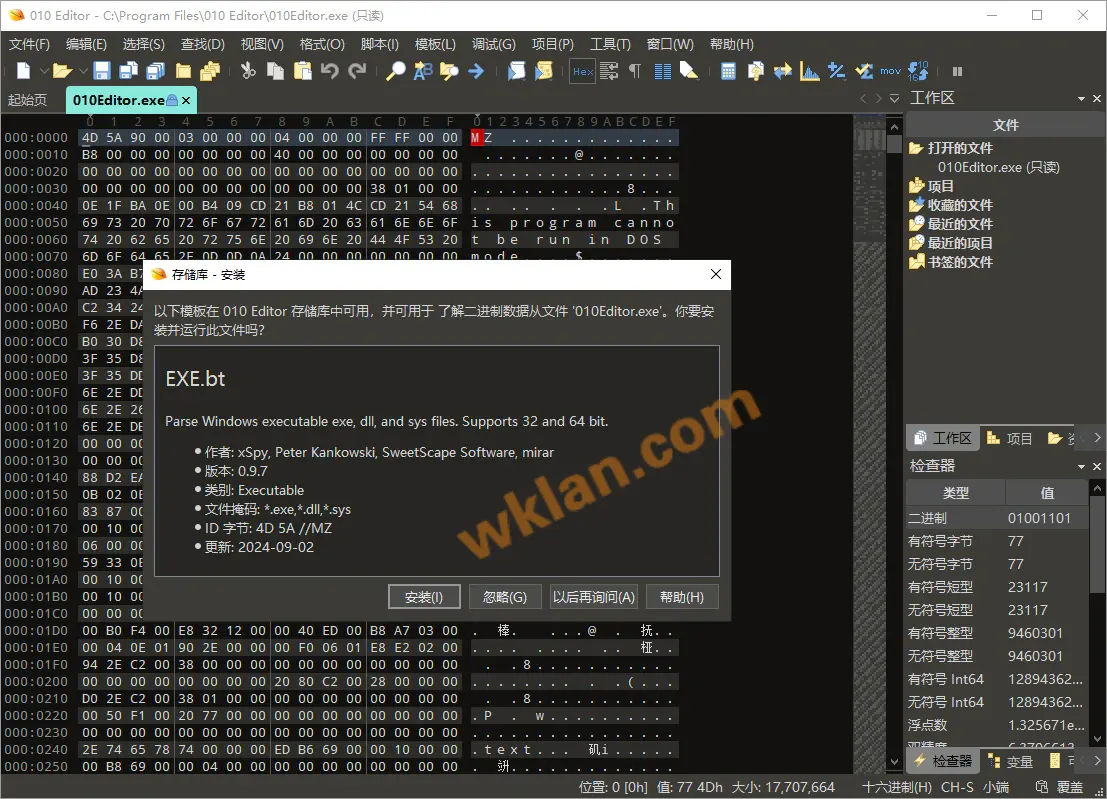Image resolution: width=1107 pixels, height=799 pixels.
Task: Close the Workspace panel with X
Action: pos(1097,99)
